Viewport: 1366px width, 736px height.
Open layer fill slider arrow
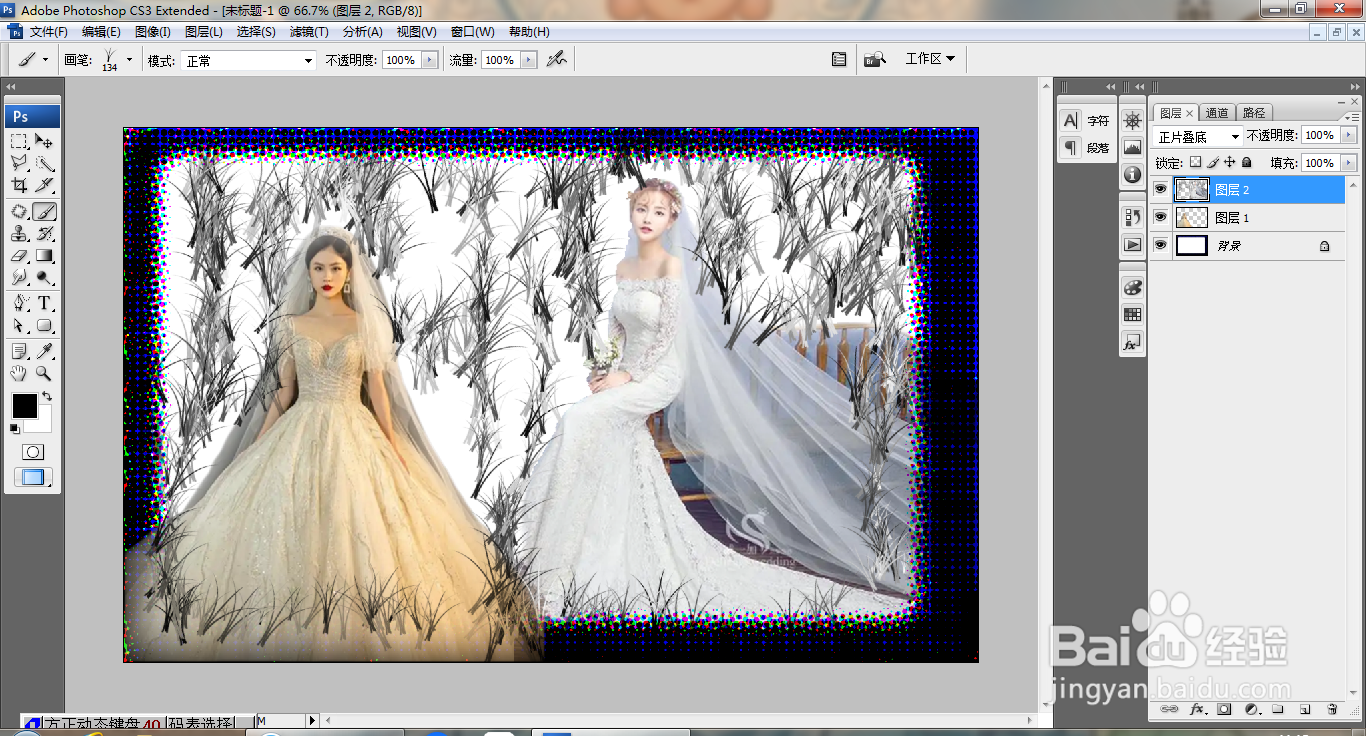[x=1349, y=163]
